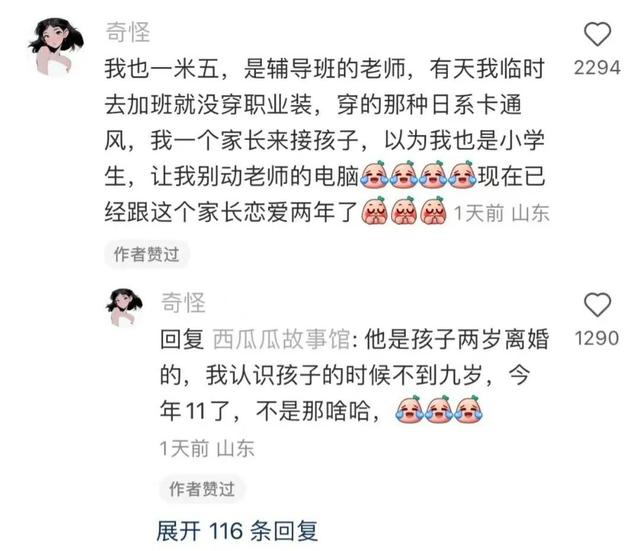Open the top commenter's avatar

55,46
